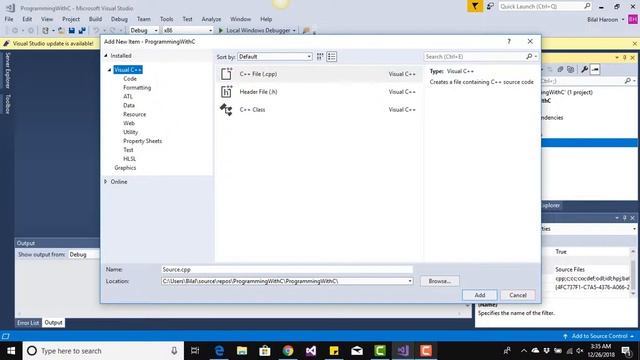Switch item list to small icons view

(331, 57)
